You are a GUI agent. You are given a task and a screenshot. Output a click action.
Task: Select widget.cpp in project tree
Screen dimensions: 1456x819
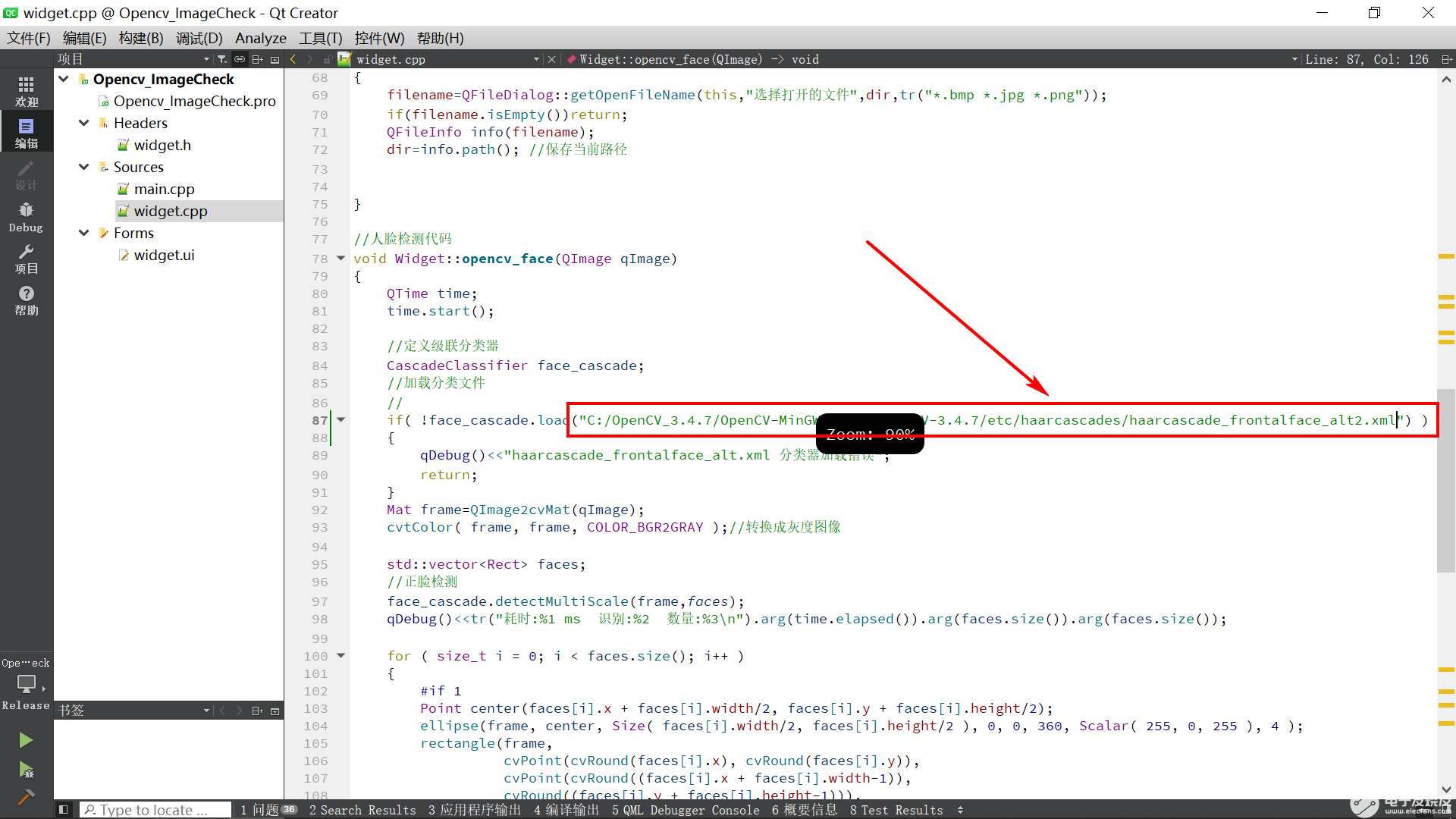[171, 211]
